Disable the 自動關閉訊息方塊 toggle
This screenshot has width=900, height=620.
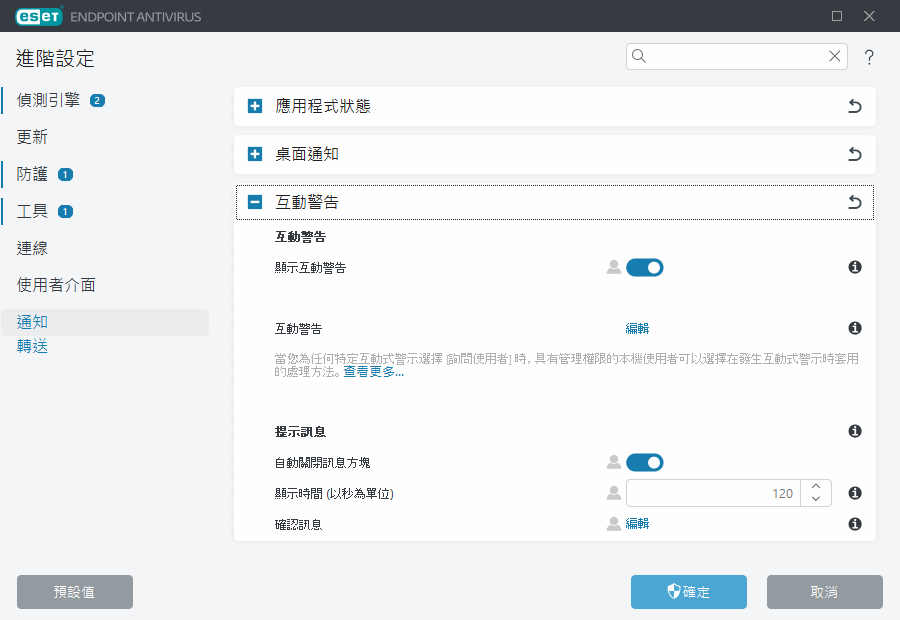pyautogui.click(x=645, y=462)
